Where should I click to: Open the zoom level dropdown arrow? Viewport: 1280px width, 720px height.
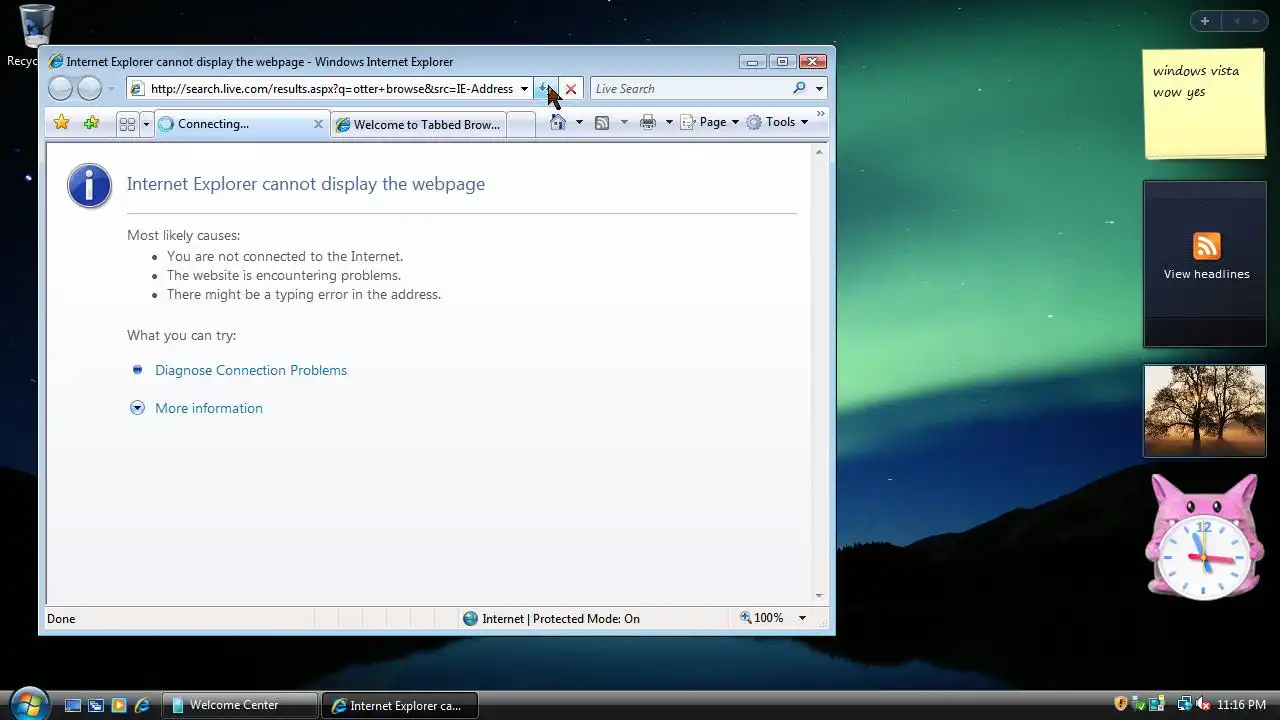coord(802,618)
